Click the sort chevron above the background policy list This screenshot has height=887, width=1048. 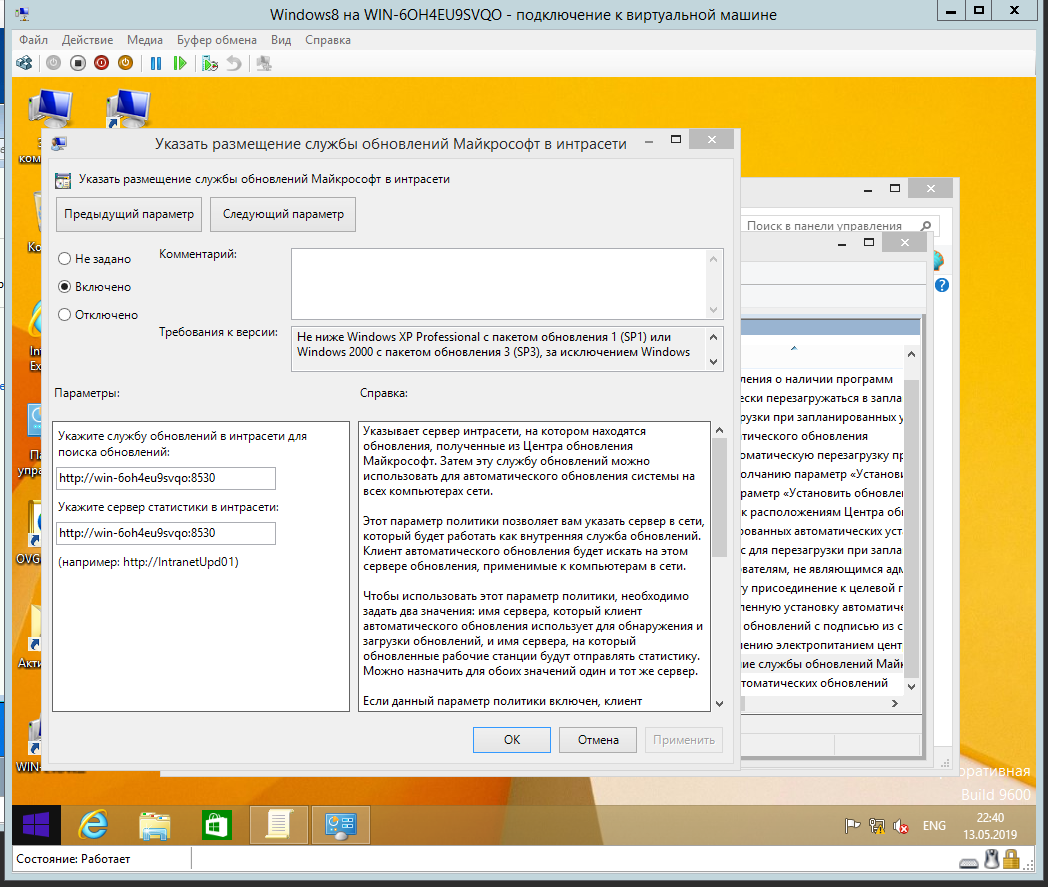pyautogui.click(x=794, y=348)
